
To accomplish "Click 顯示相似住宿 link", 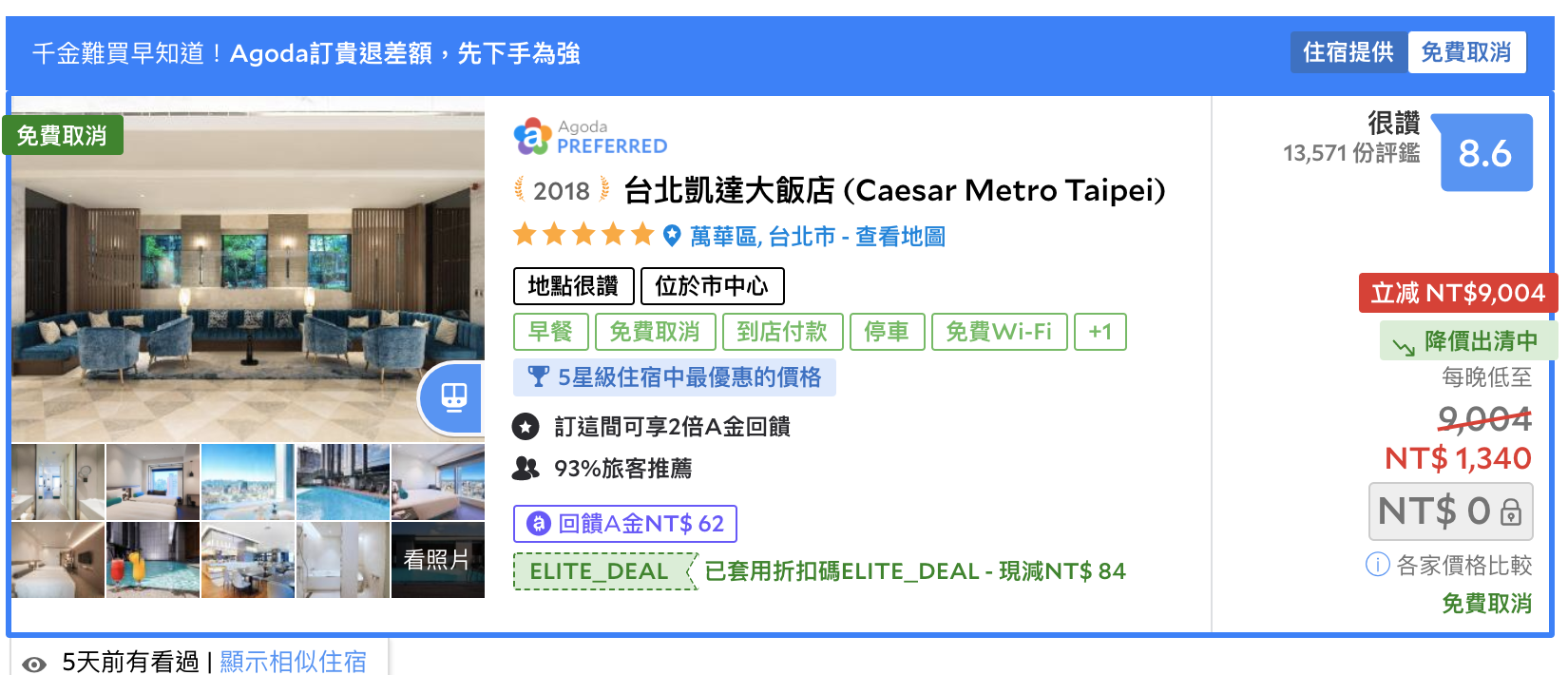I will coord(293,662).
